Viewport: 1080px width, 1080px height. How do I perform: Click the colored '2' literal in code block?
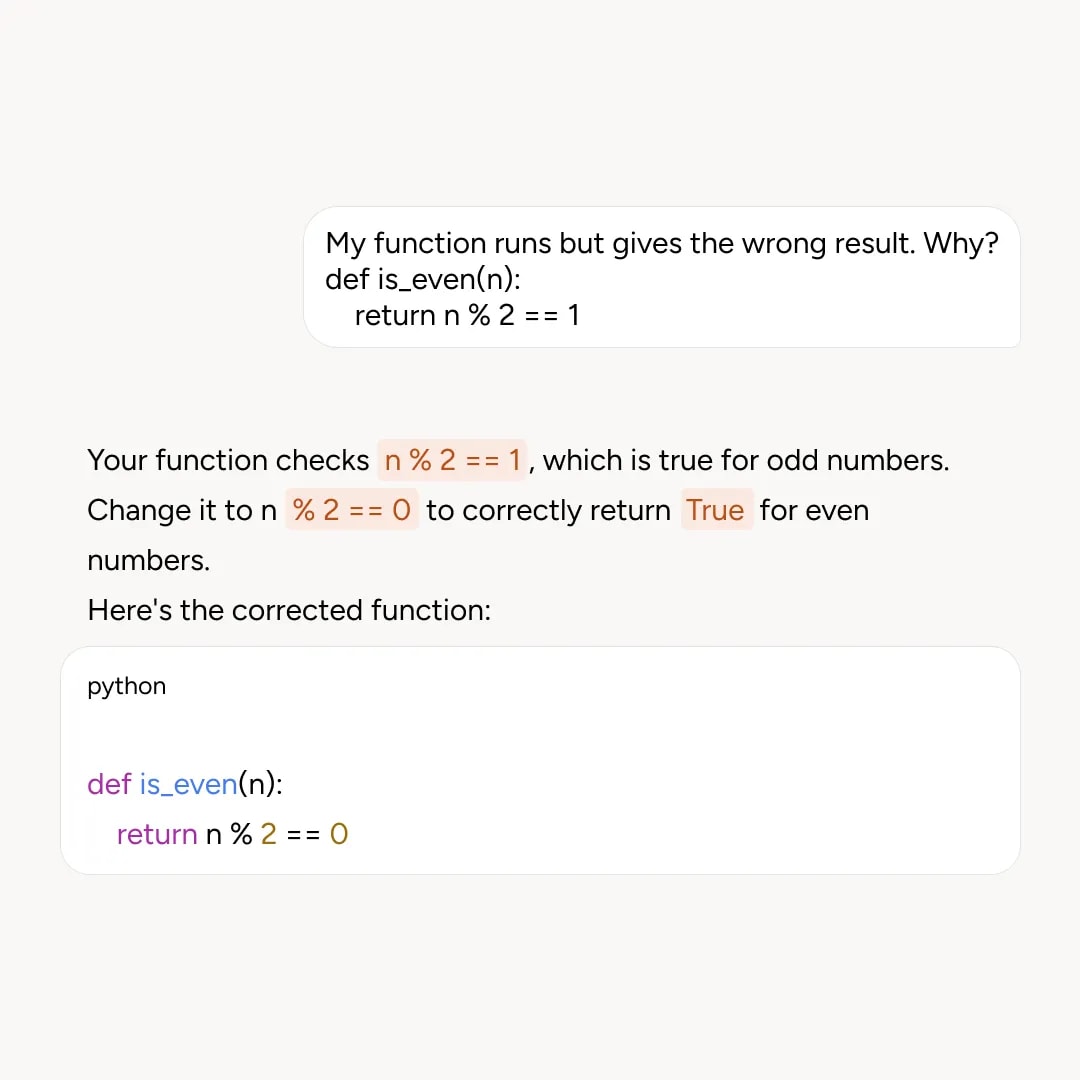tap(269, 834)
